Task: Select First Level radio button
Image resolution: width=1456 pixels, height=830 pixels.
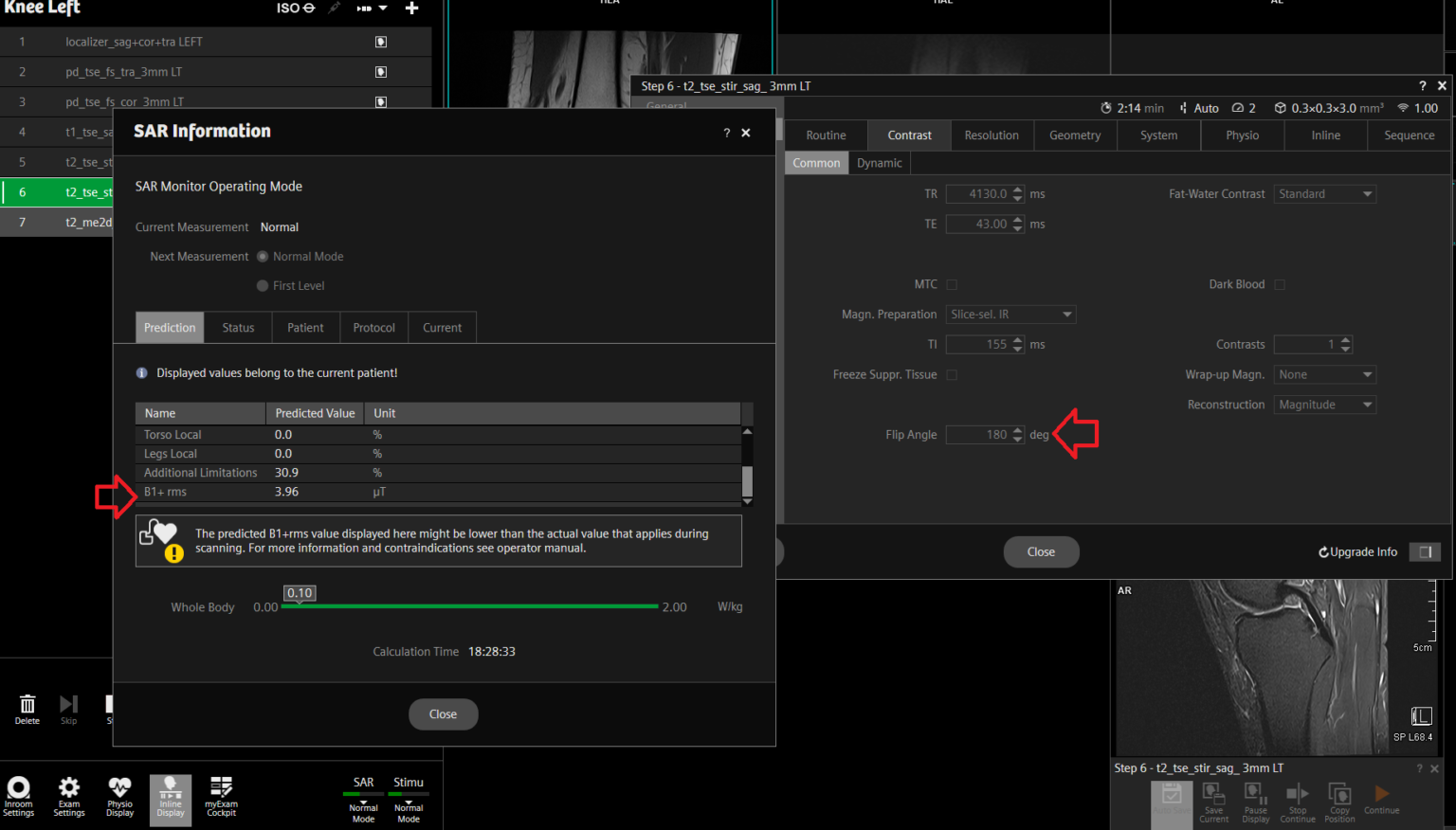Action: coord(263,286)
